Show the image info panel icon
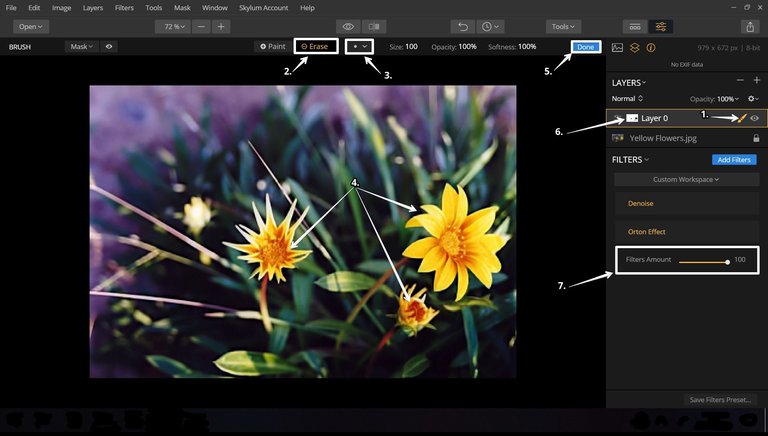768x436 pixels. click(651, 48)
